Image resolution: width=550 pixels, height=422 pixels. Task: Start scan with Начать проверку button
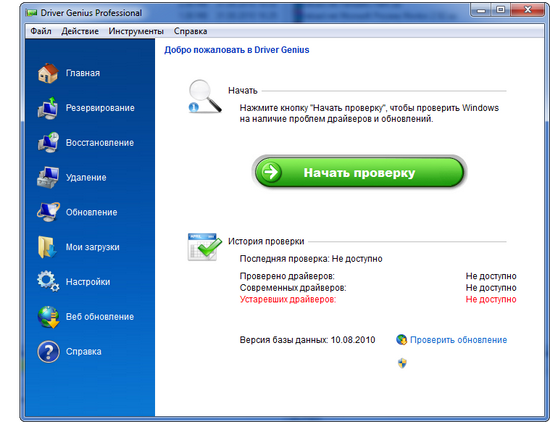point(359,173)
